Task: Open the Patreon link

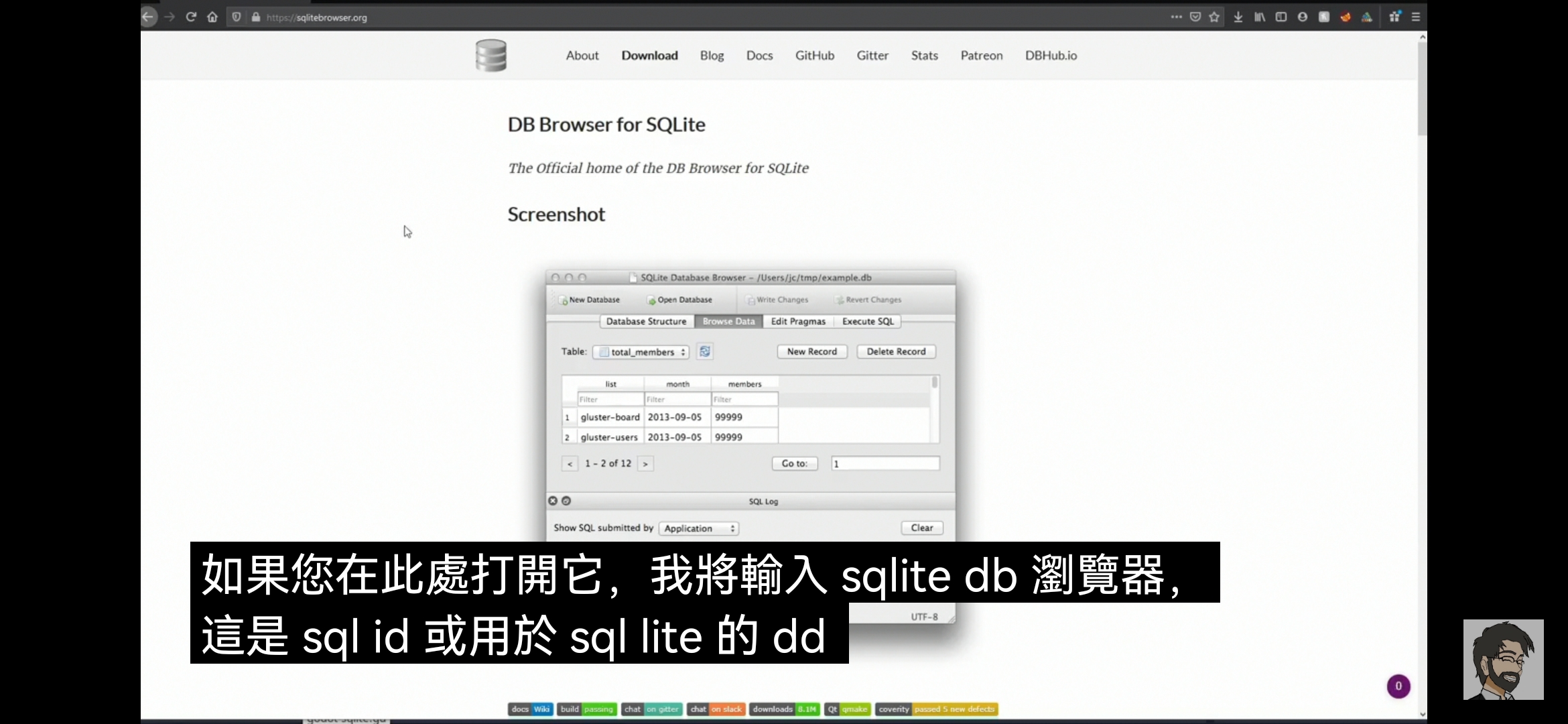Action: [x=982, y=56]
